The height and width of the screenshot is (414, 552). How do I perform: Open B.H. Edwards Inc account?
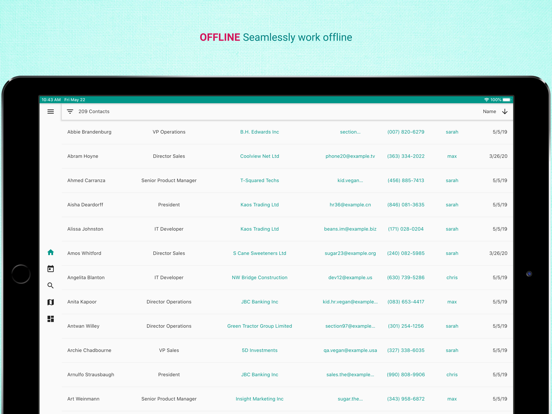259,132
